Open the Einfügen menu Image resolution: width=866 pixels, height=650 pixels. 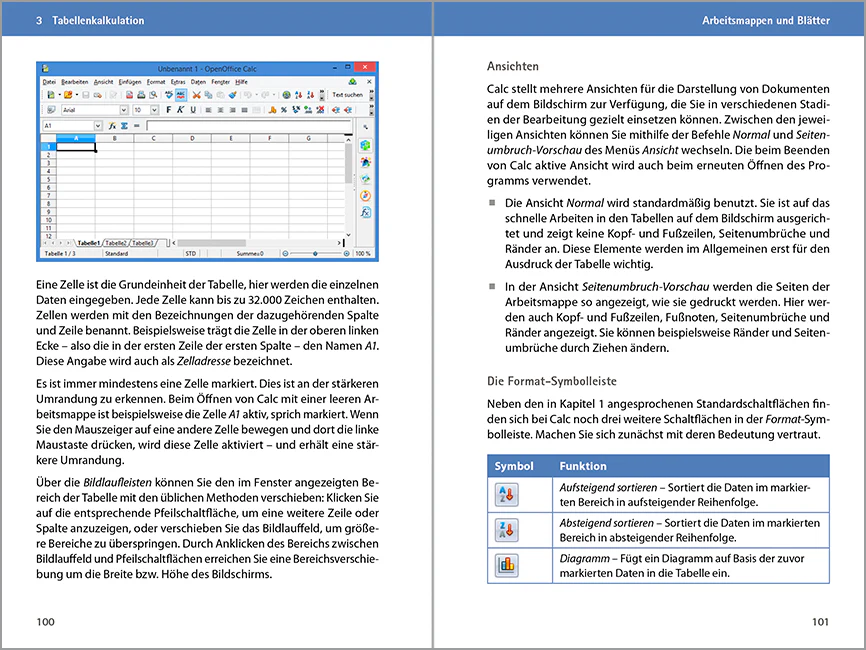coord(129,82)
